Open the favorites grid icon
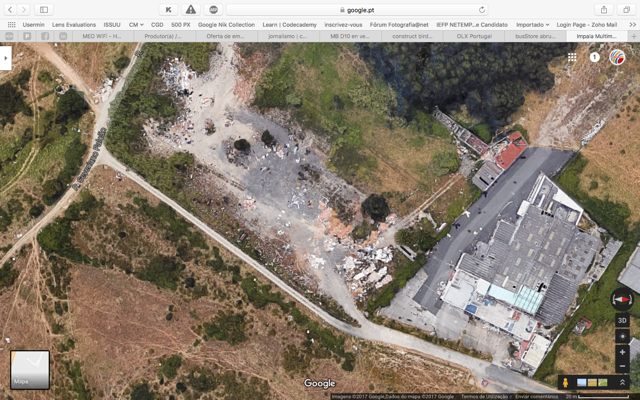The height and width of the screenshot is (400, 640). (11, 24)
